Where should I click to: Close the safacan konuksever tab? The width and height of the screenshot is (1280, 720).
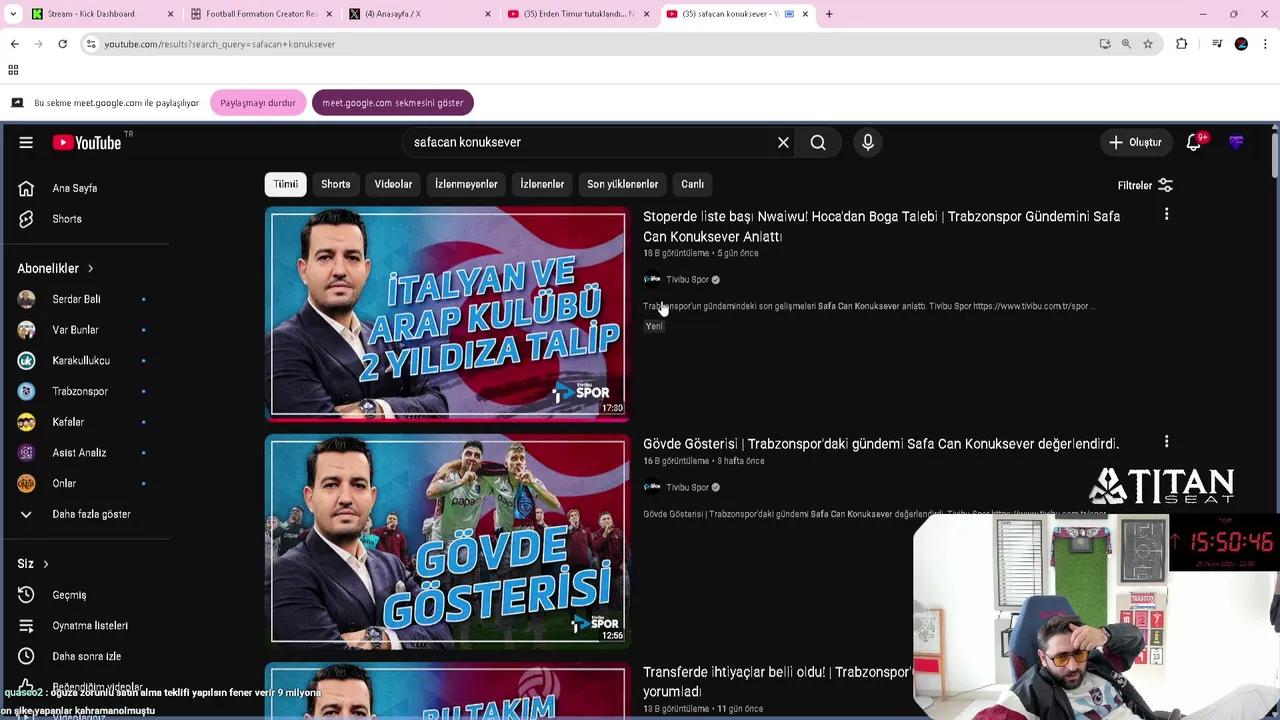coord(805,14)
